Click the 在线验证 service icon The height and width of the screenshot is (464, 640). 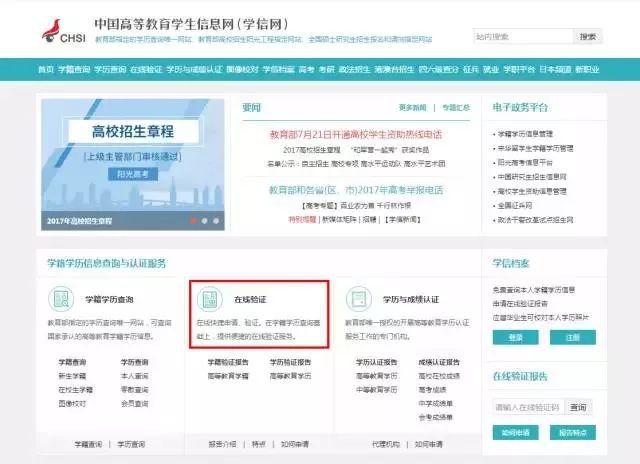tap(210, 299)
